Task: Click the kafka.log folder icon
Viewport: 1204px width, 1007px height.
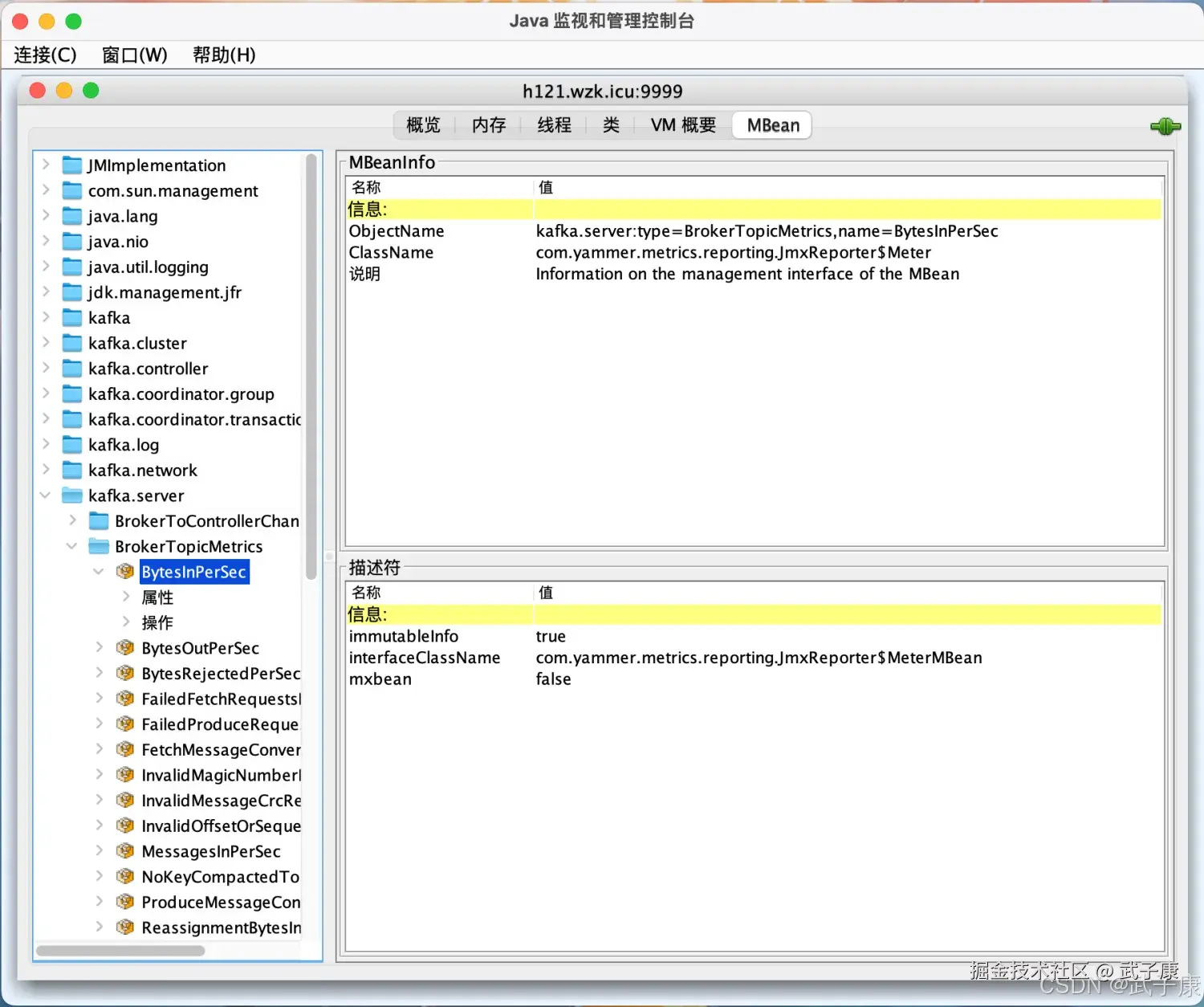Action: pos(72,445)
